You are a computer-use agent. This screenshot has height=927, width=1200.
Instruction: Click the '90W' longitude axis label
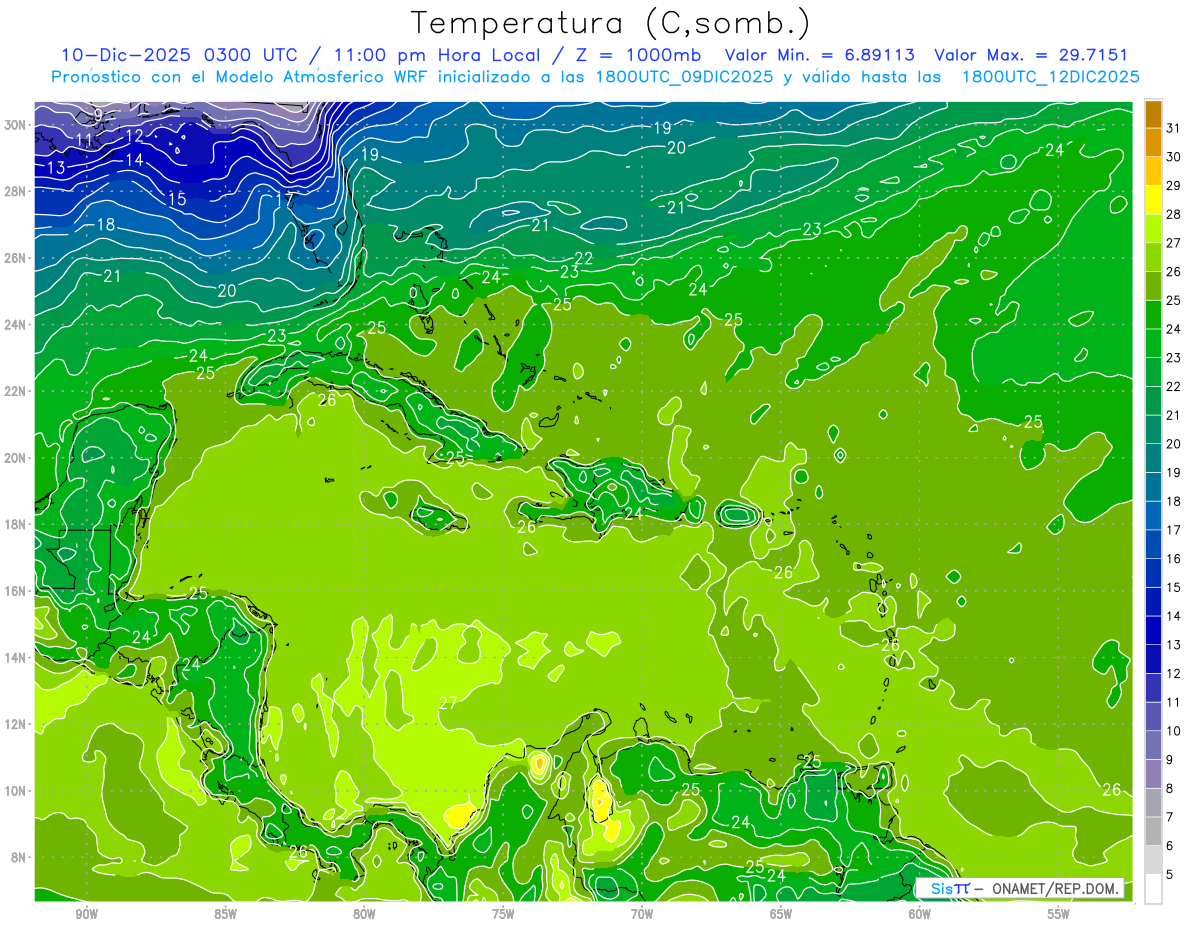[86, 914]
